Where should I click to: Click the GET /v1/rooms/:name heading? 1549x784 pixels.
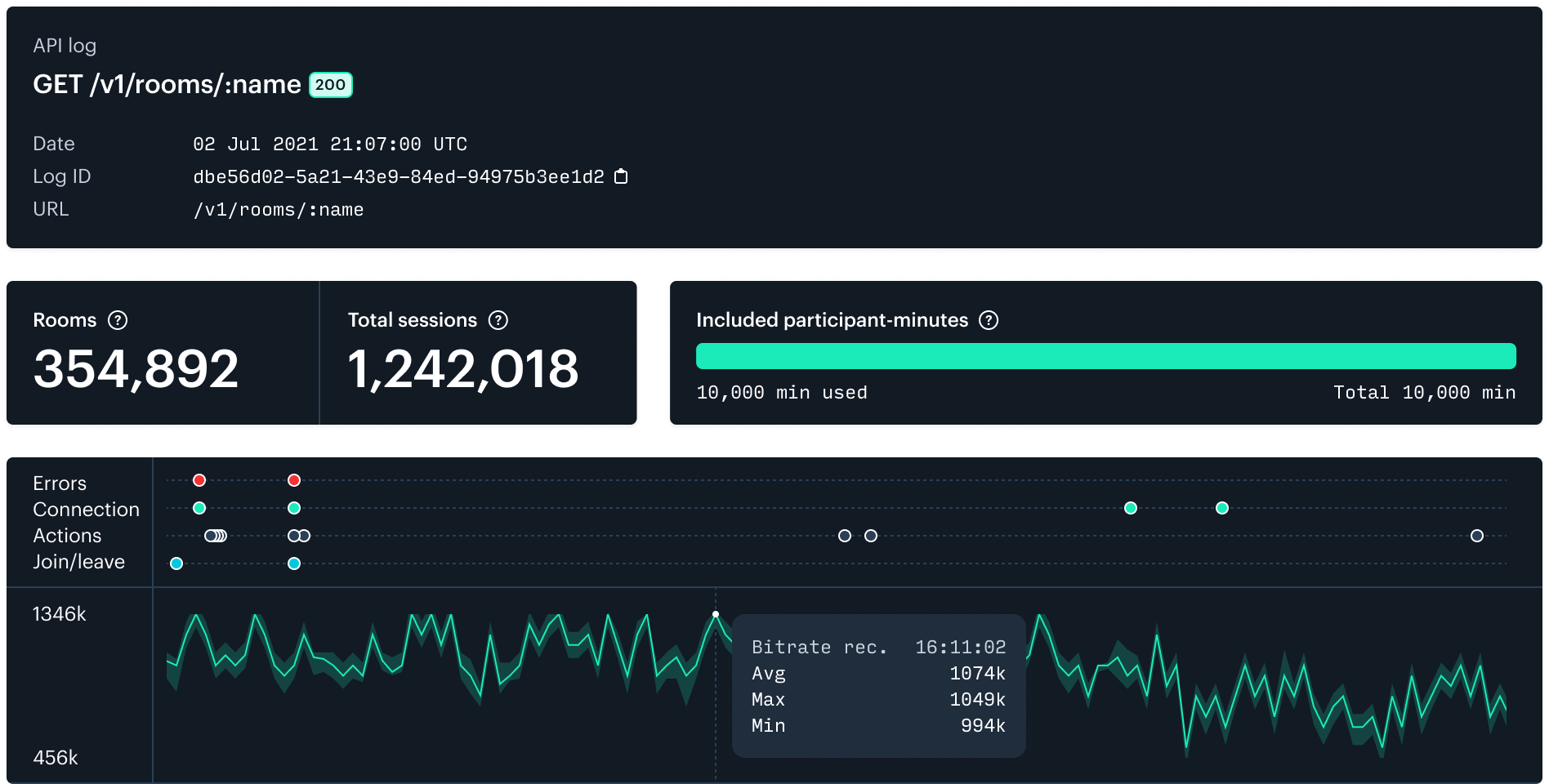click(167, 83)
